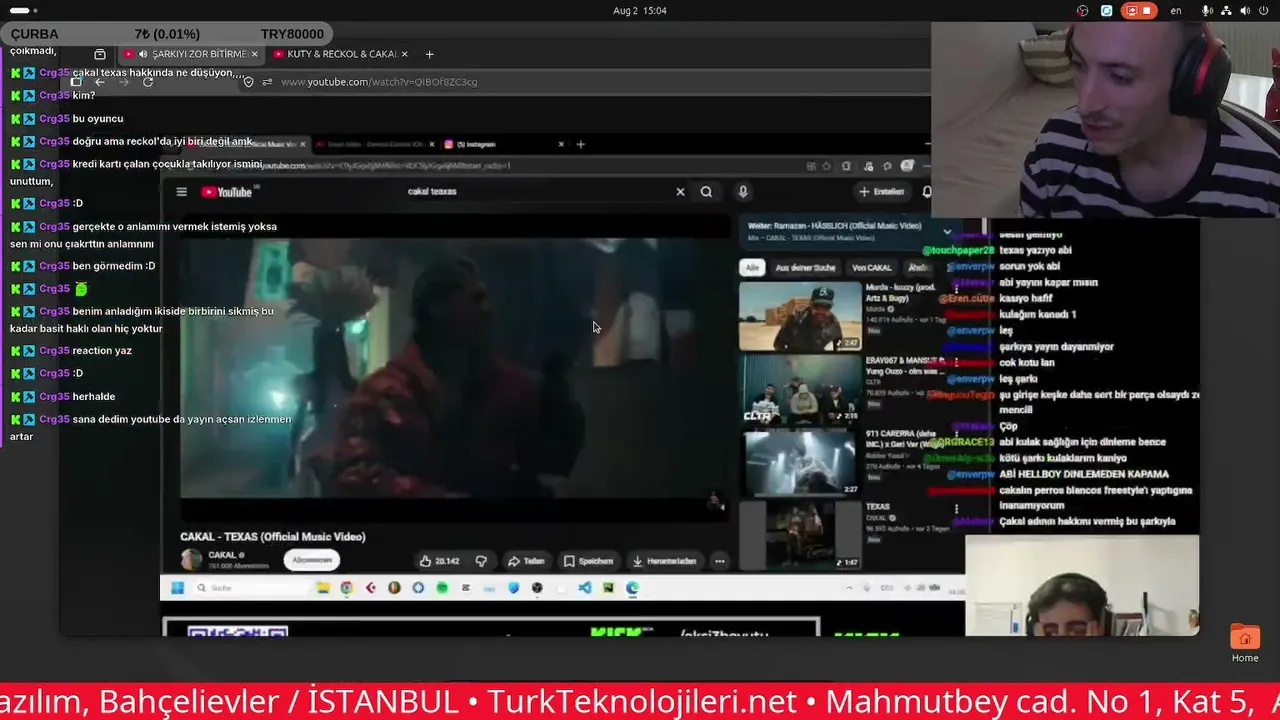
Task: Open Microsoft Edge from the inner taskbar
Action: (632, 588)
